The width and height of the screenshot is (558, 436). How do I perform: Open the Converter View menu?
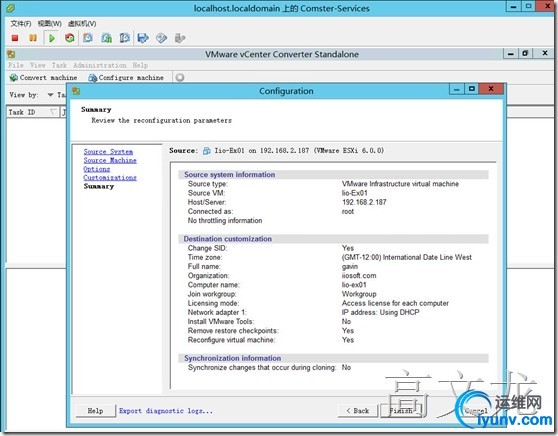click(x=38, y=65)
